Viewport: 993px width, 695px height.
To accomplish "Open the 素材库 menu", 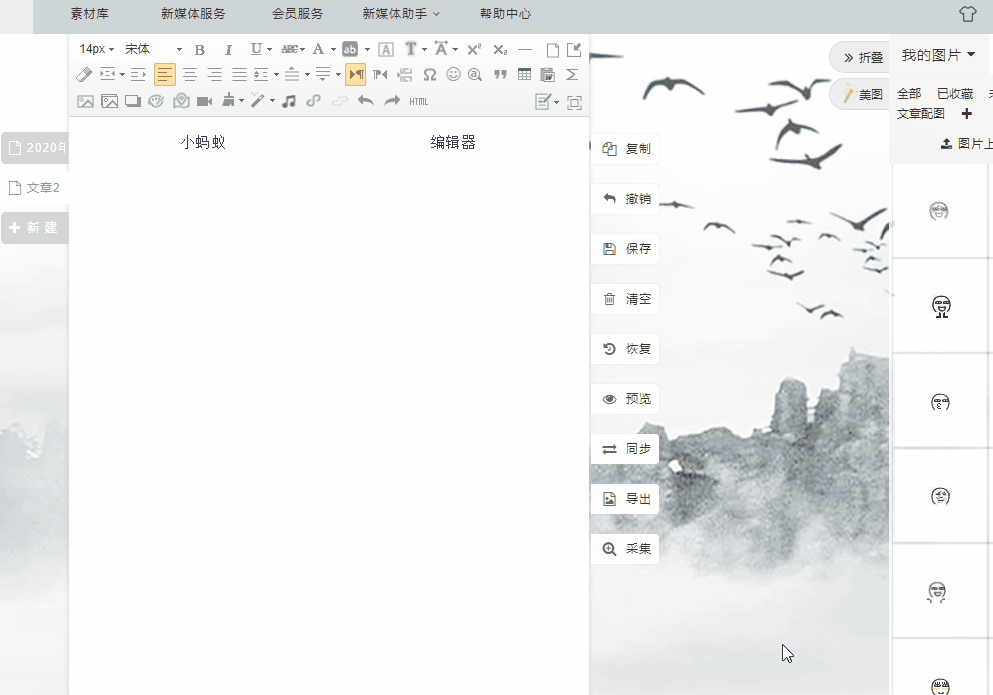I will pos(89,14).
